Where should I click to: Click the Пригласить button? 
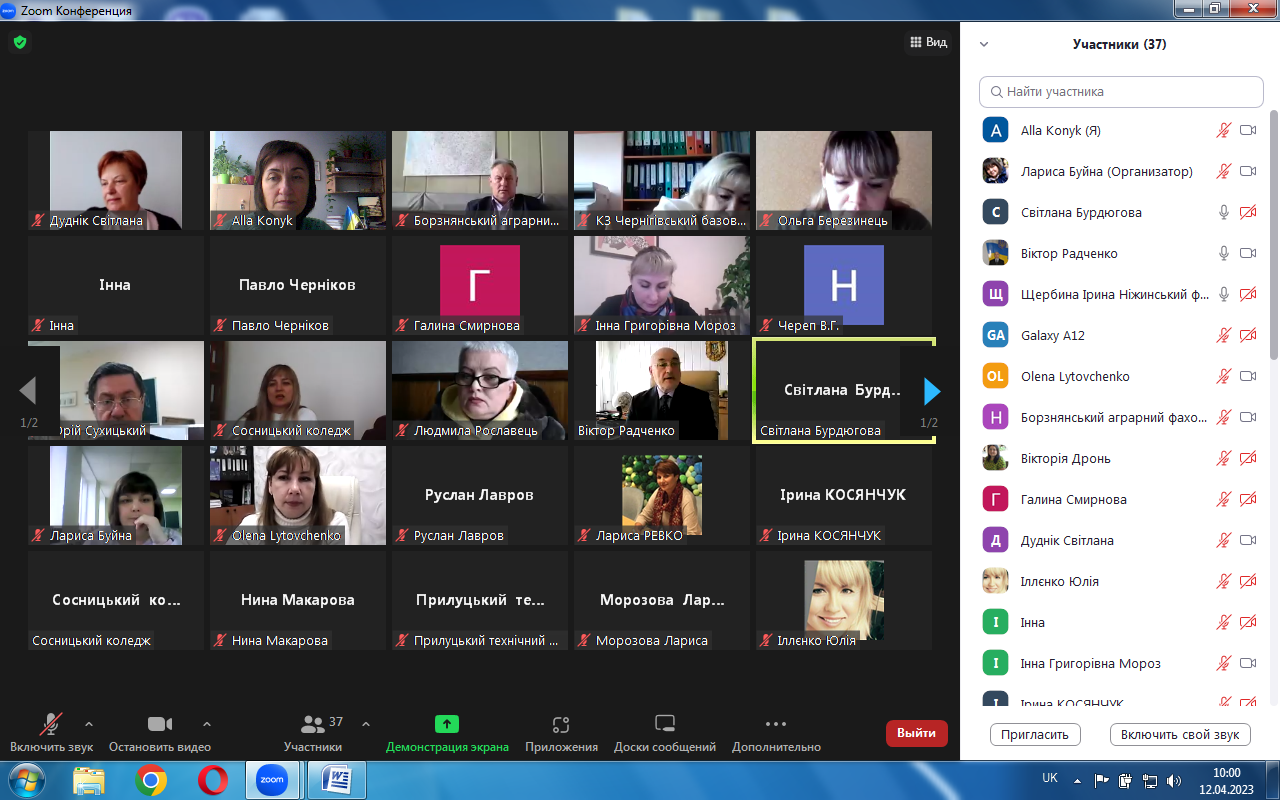coord(1035,734)
